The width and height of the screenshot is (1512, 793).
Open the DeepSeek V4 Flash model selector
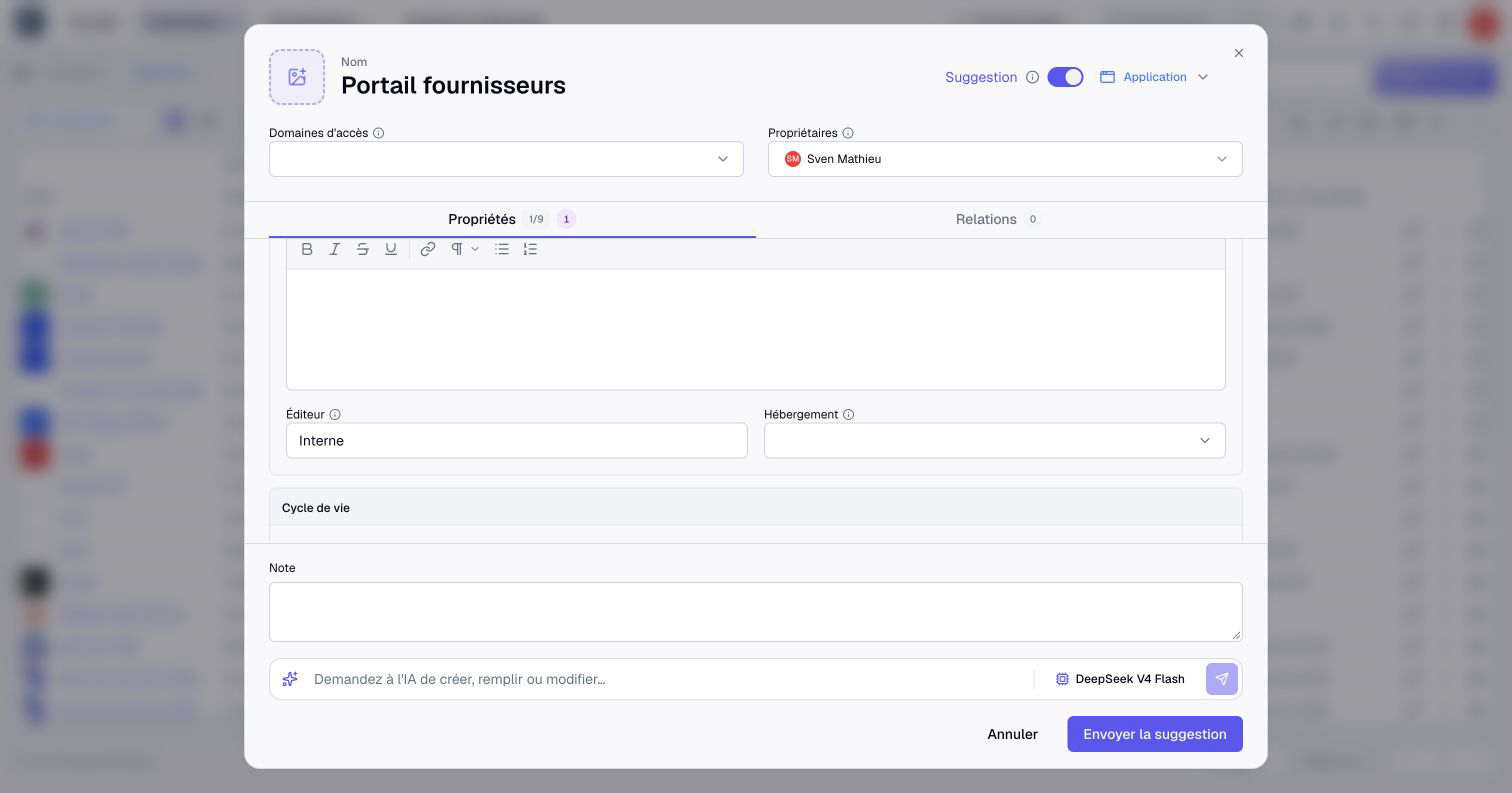coord(1120,679)
